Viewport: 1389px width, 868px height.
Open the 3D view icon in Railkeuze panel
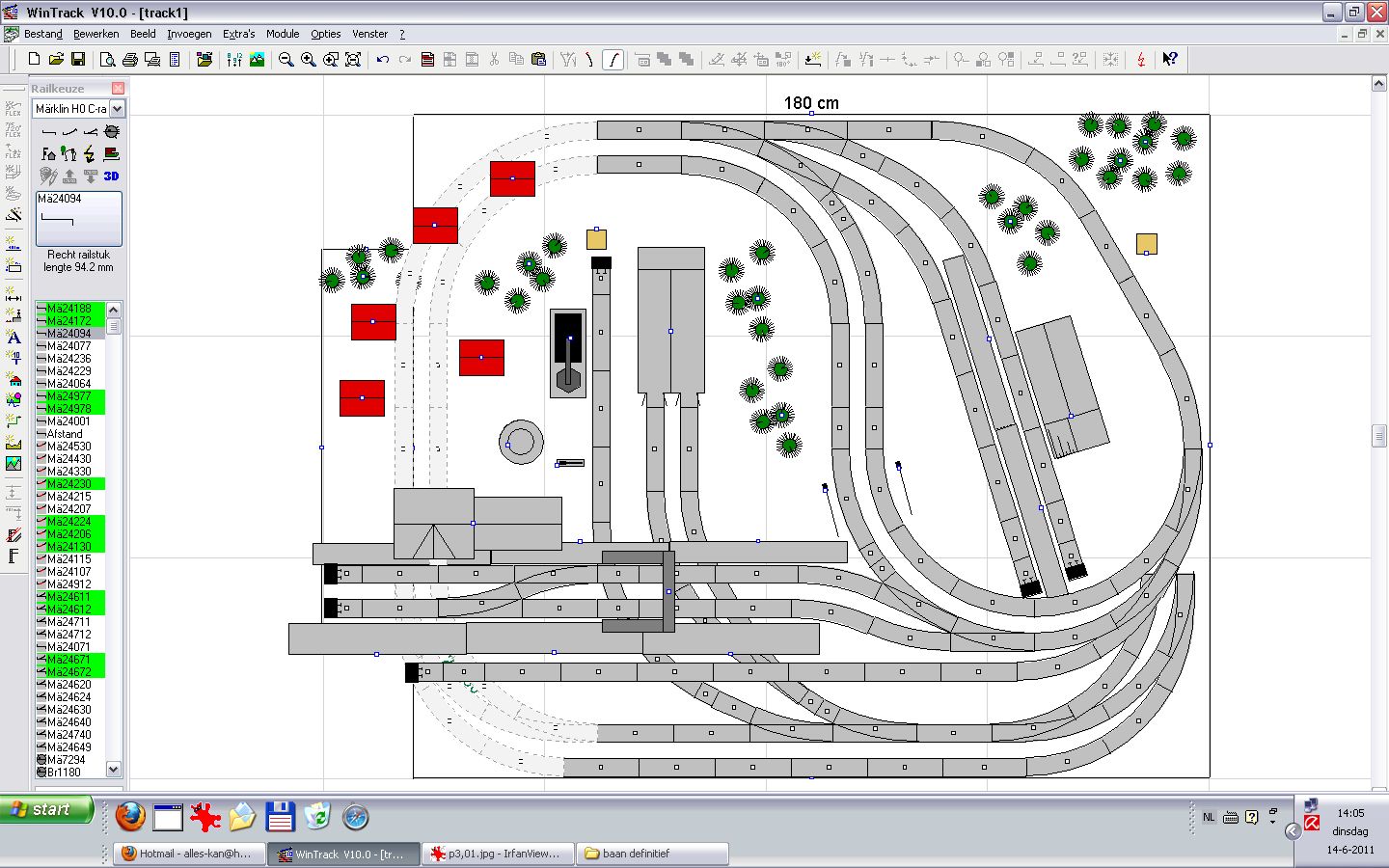pos(111,176)
